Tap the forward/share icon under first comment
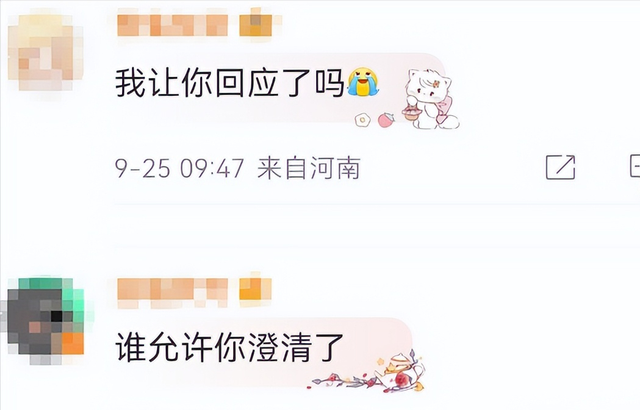The width and height of the screenshot is (640, 410). [560, 167]
